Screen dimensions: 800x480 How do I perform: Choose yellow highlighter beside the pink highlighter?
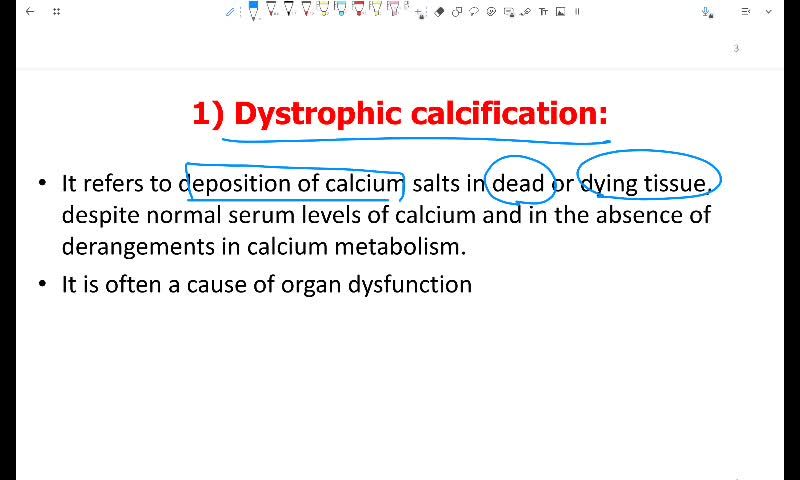[x=376, y=10]
